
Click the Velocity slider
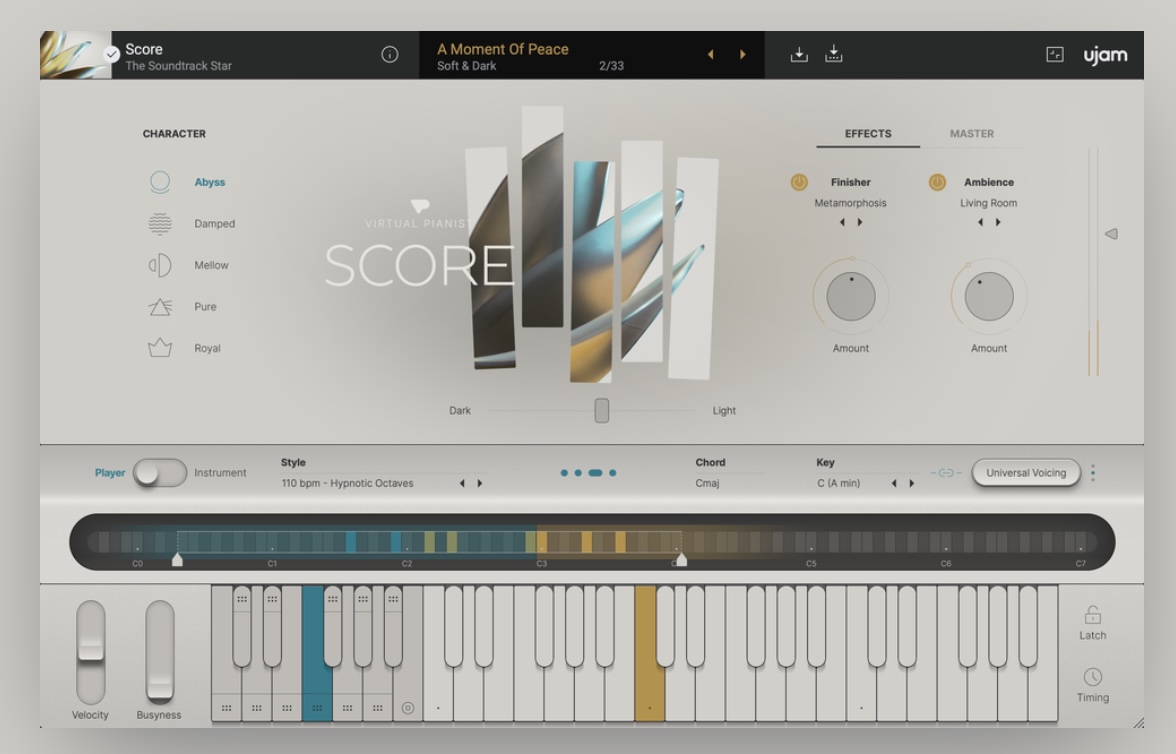[x=91, y=651]
